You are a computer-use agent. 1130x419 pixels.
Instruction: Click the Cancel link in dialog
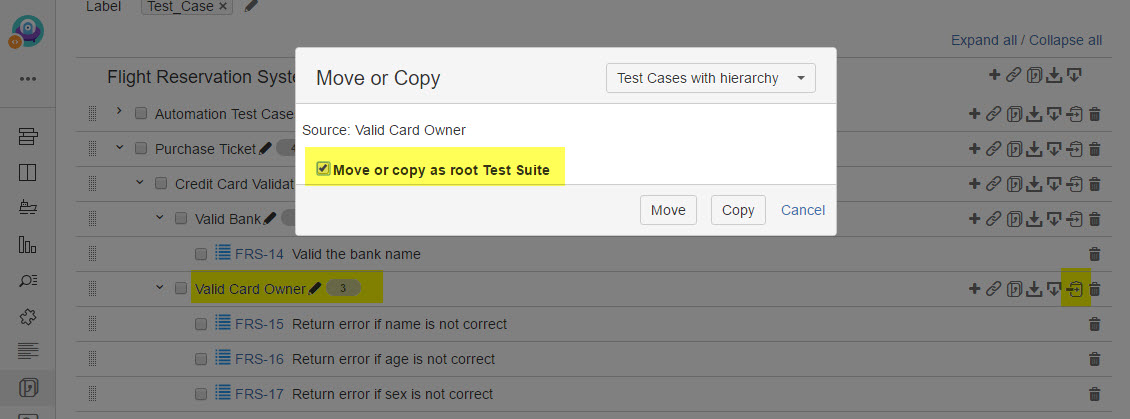coord(803,210)
